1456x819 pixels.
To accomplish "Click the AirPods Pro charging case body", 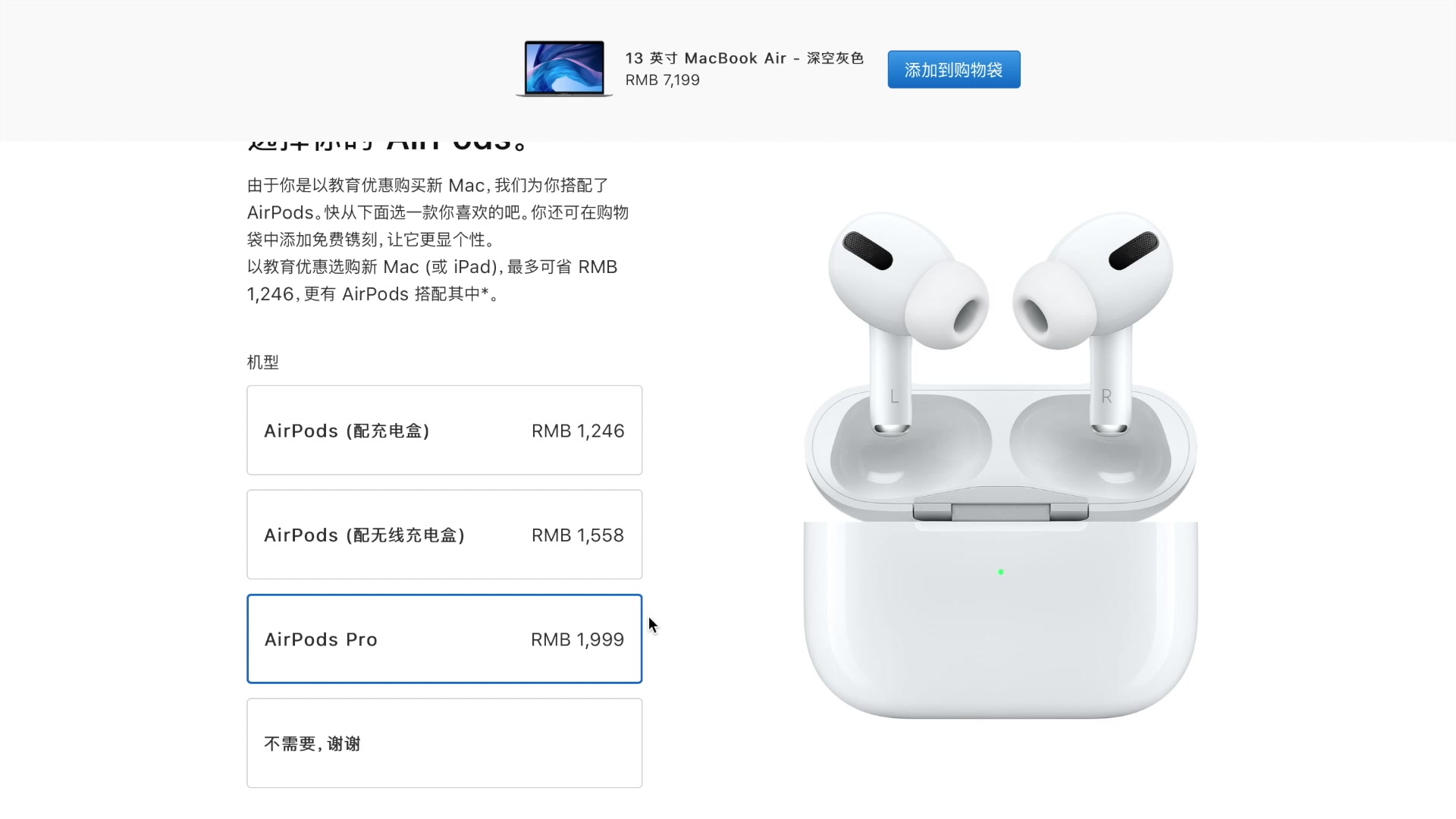I will [x=1001, y=618].
